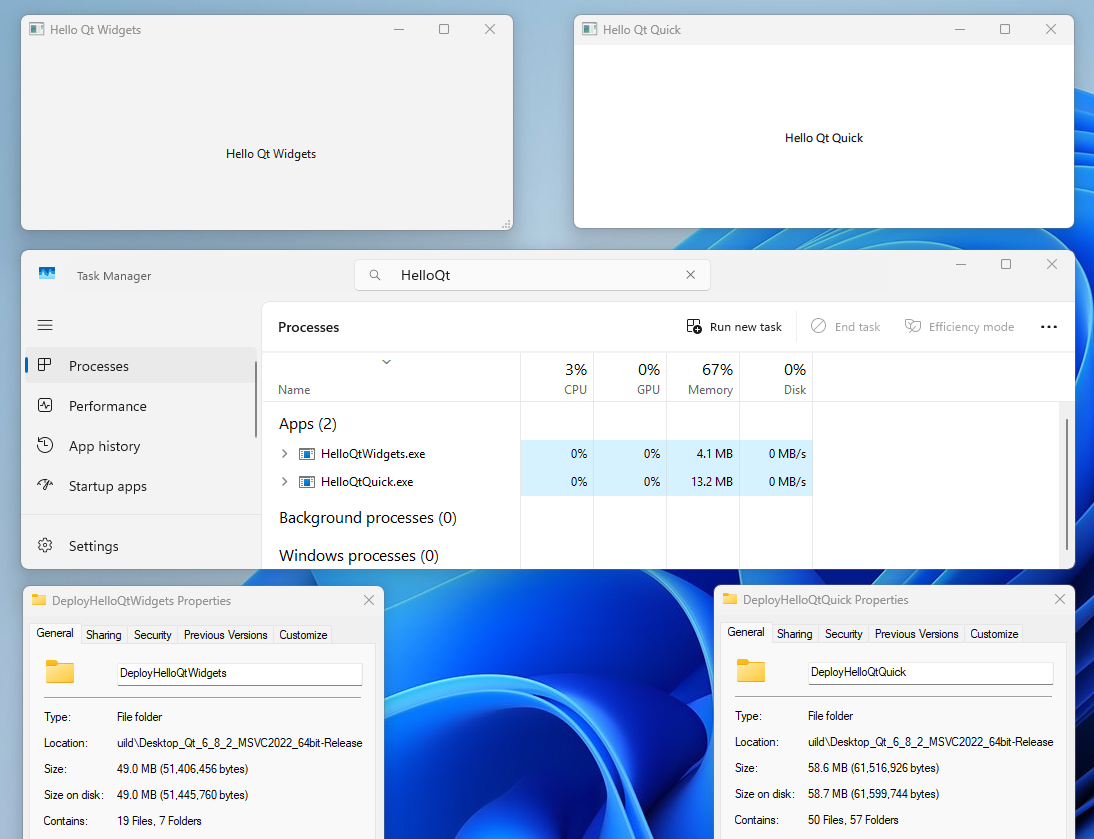Click the search magnifier icon
This screenshot has height=839, width=1094.
coord(375,274)
